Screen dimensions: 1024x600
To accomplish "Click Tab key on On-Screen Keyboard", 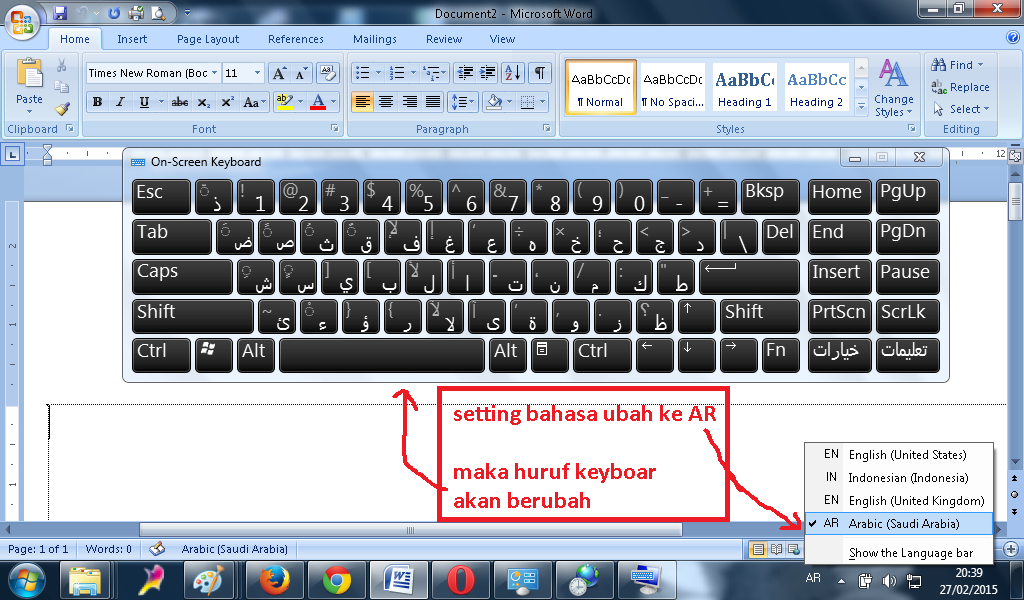I will [172, 236].
